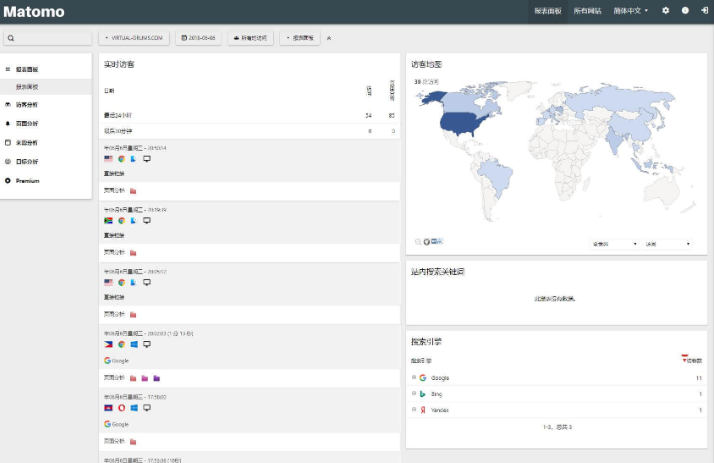Open the settings gear in top bar

665,10
